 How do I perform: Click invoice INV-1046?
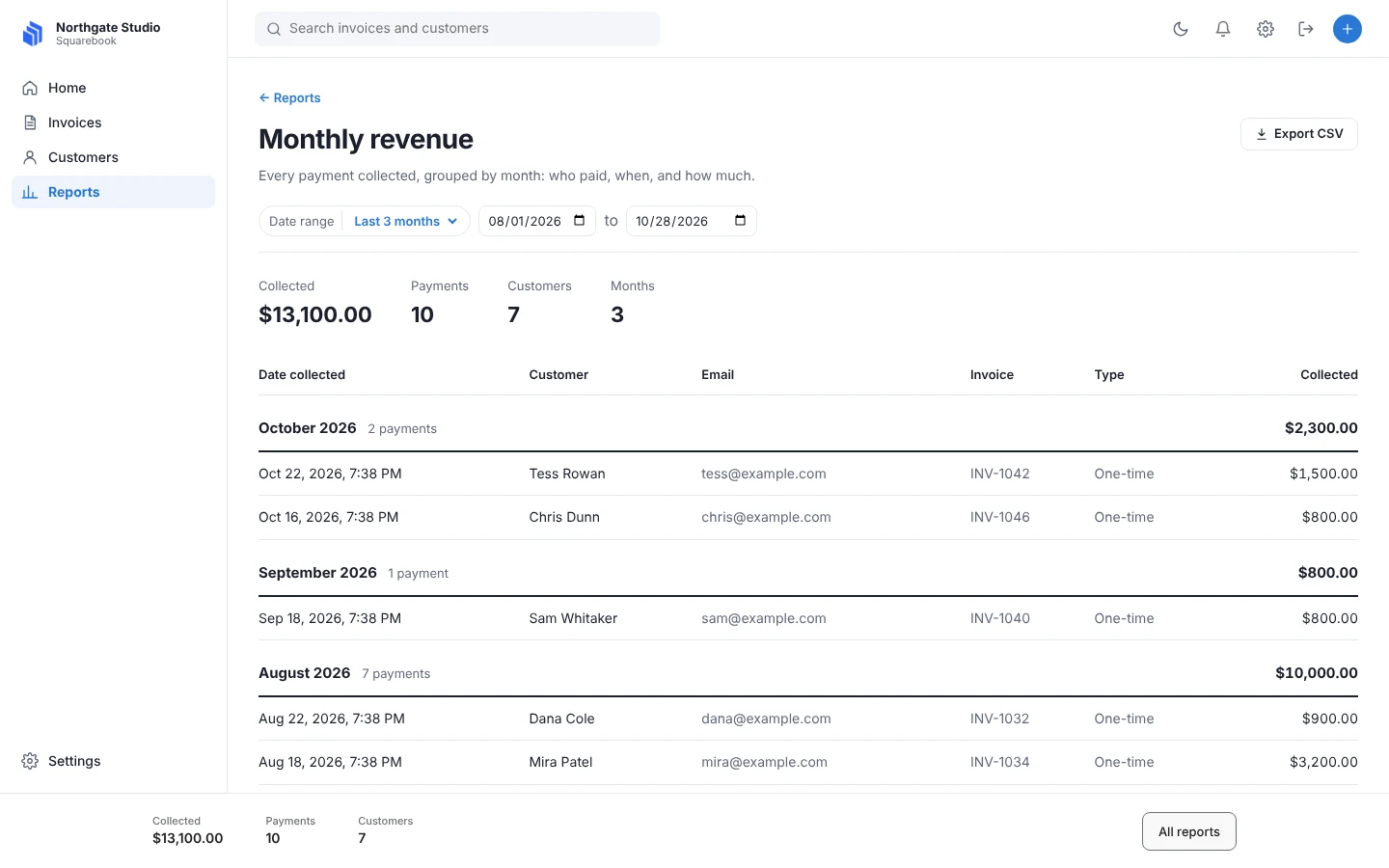coord(1000,517)
